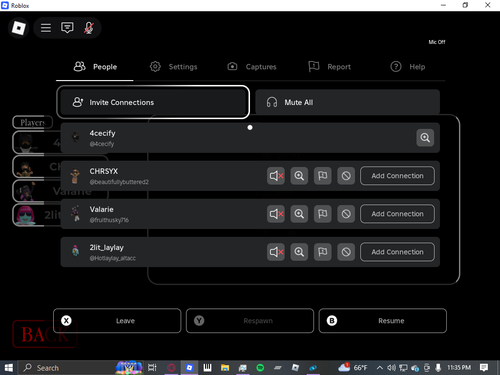The height and width of the screenshot is (375, 500).
Task: Open the hamburger menu icon
Action: pyautogui.click(x=46, y=28)
